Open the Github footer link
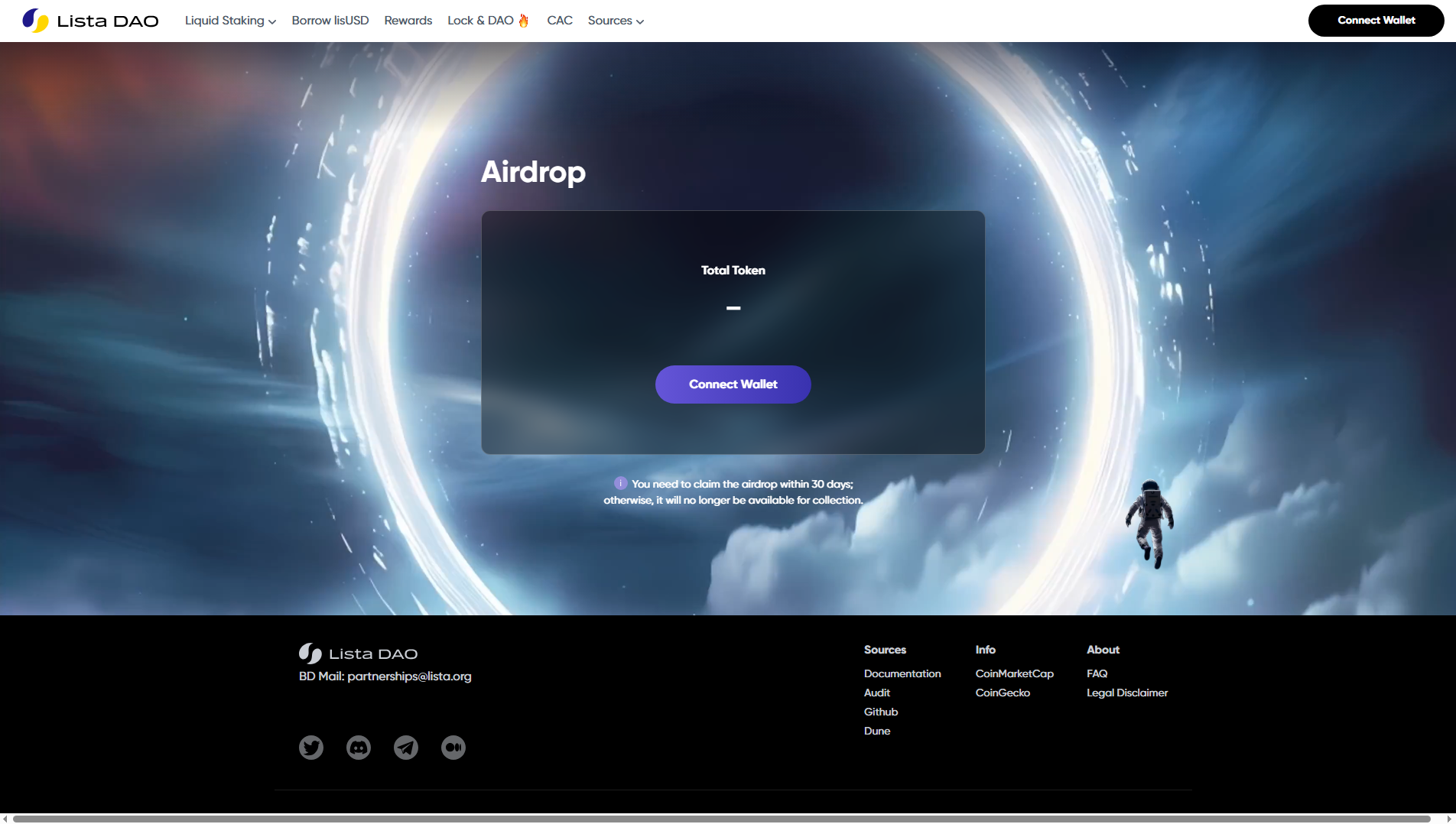This screenshot has height=824, width=1456. point(881,712)
